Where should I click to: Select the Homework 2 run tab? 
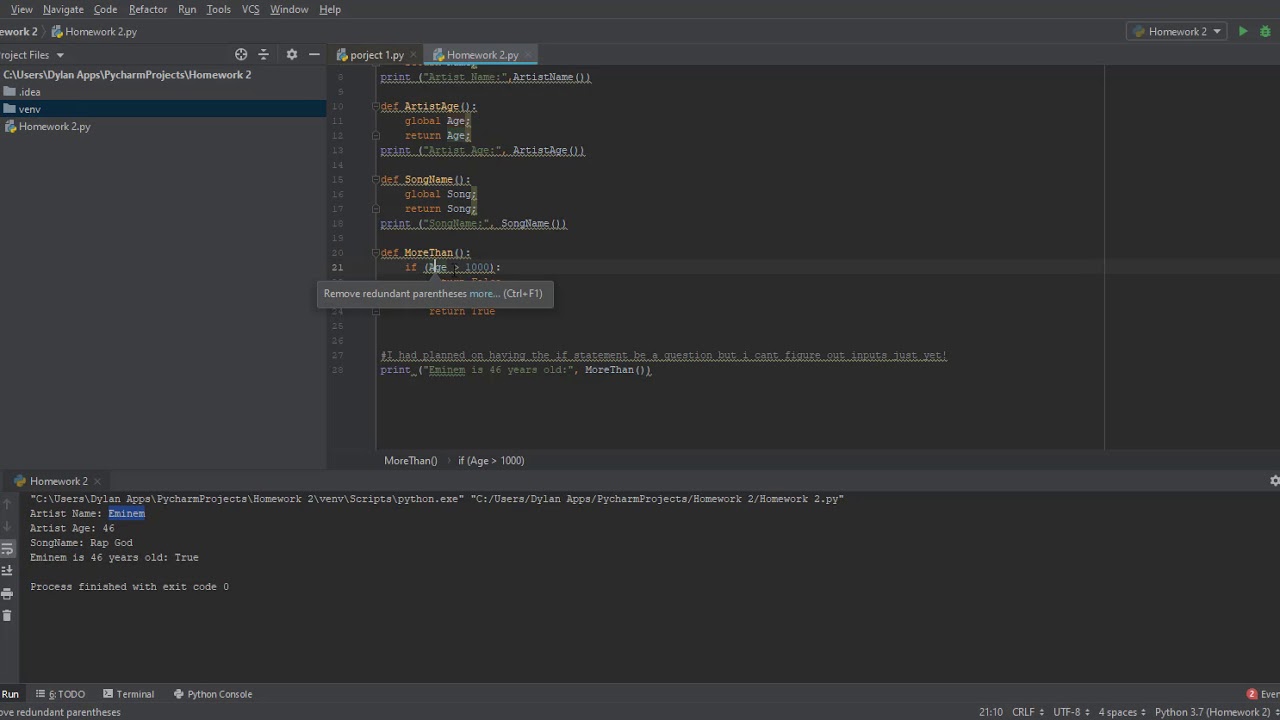tap(58, 481)
